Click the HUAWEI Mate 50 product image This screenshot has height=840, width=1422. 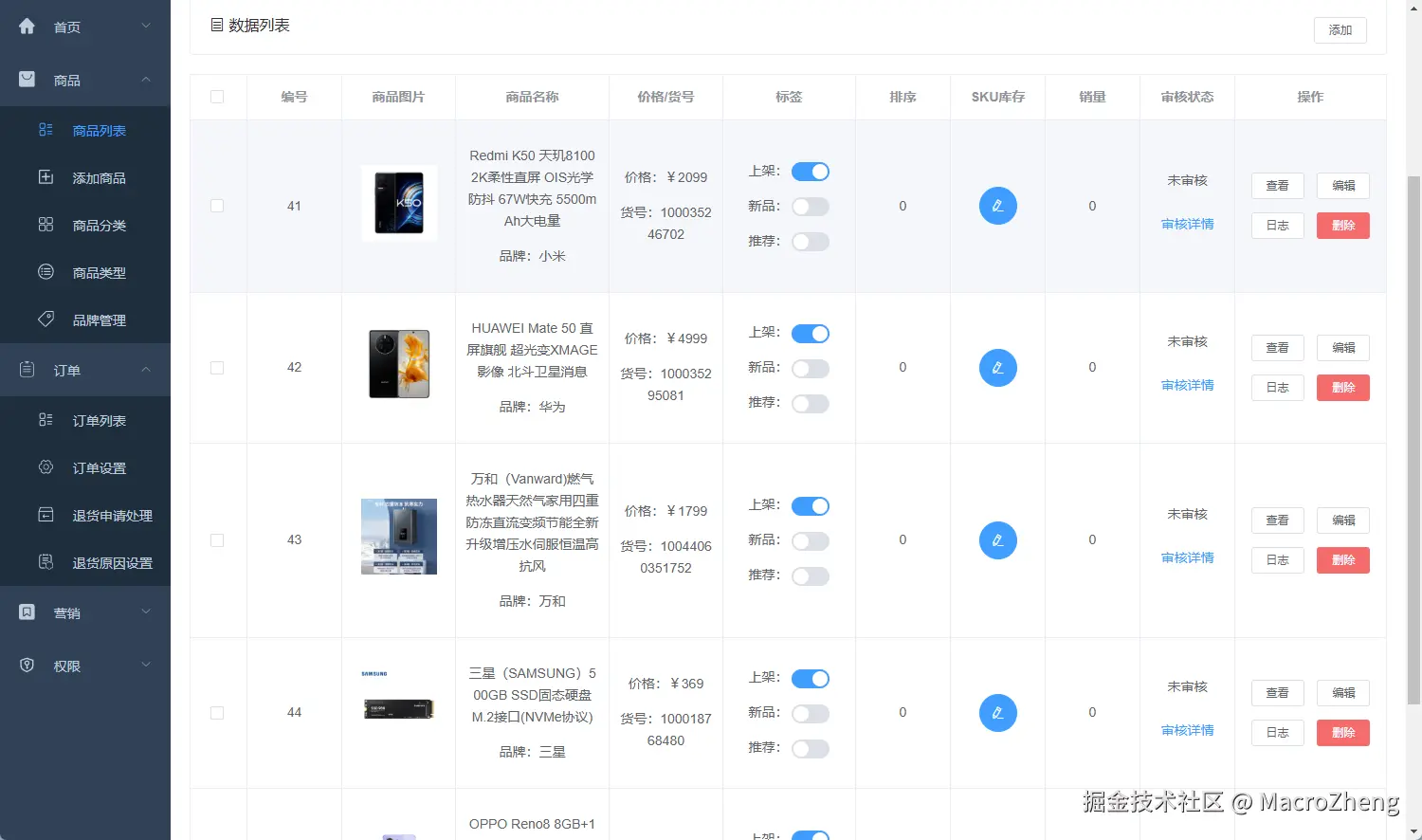tap(399, 364)
